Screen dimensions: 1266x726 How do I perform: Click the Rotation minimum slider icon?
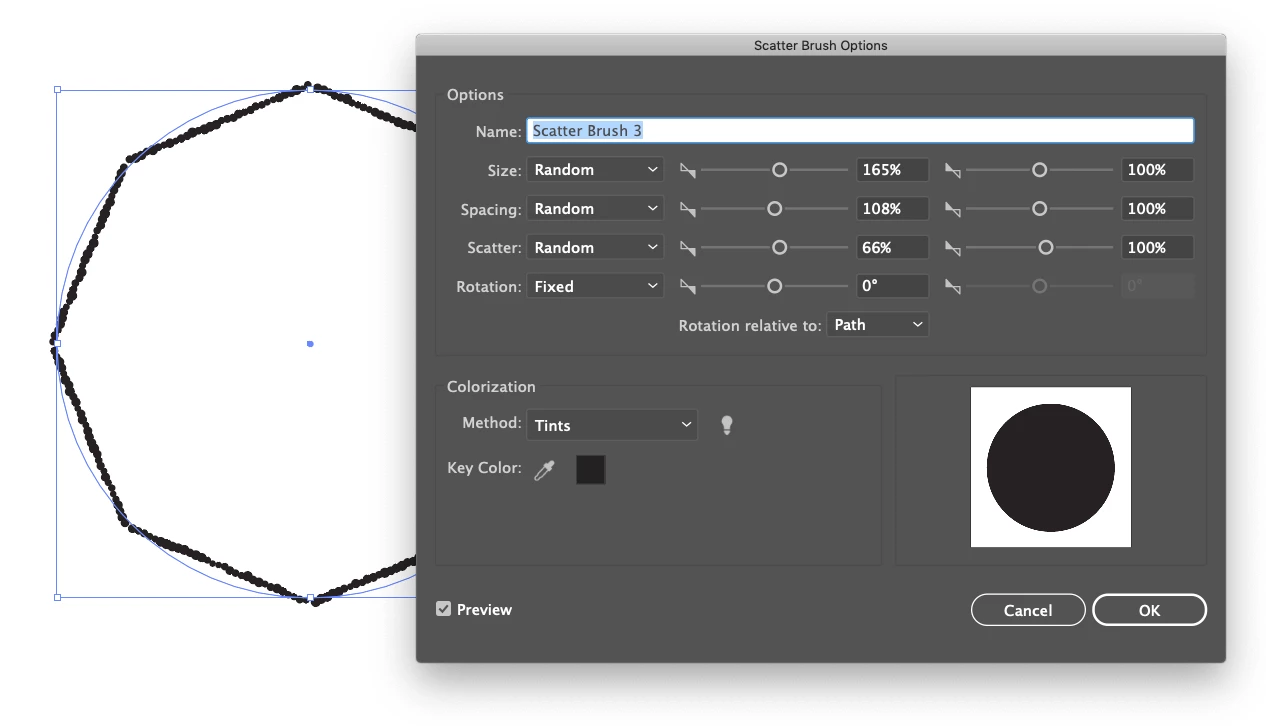point(687,288)
